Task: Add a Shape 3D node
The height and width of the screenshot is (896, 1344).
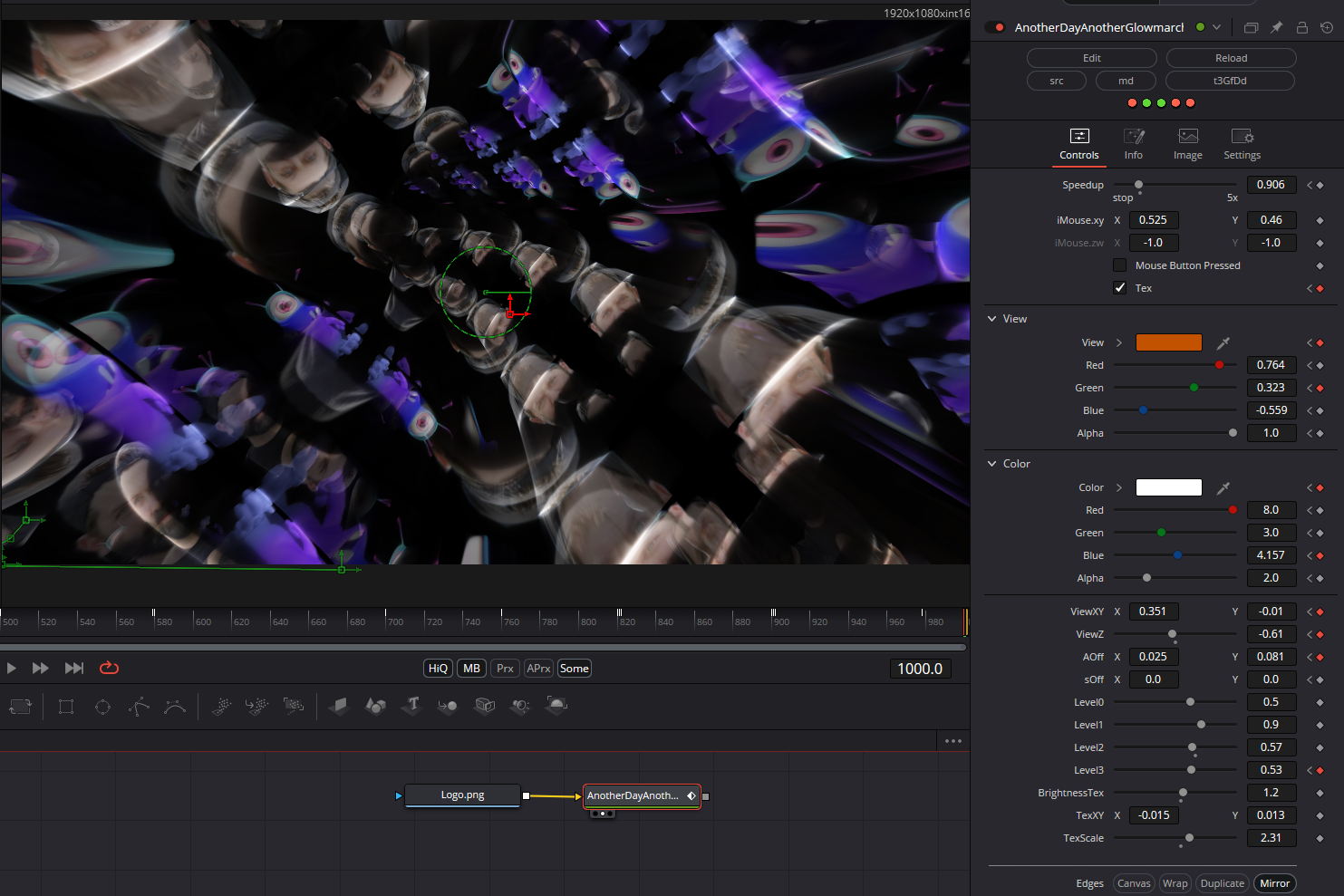Action: coord(375,706)
